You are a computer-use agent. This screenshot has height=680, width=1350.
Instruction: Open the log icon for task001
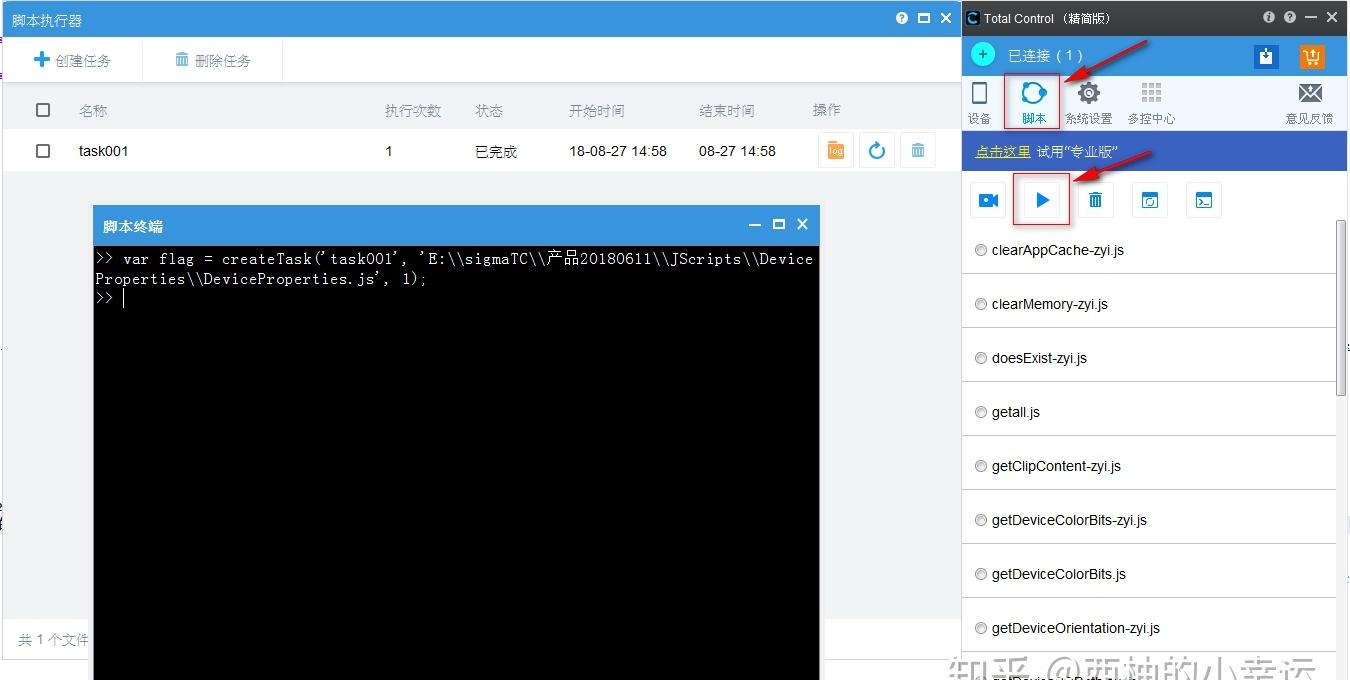click(835, 151)
